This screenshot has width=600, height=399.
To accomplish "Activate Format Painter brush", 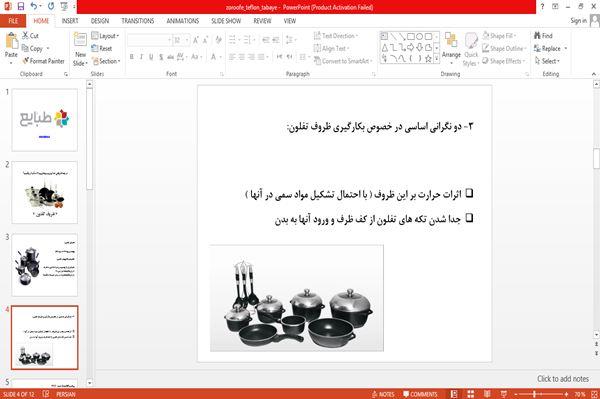I will pos(43,61).
